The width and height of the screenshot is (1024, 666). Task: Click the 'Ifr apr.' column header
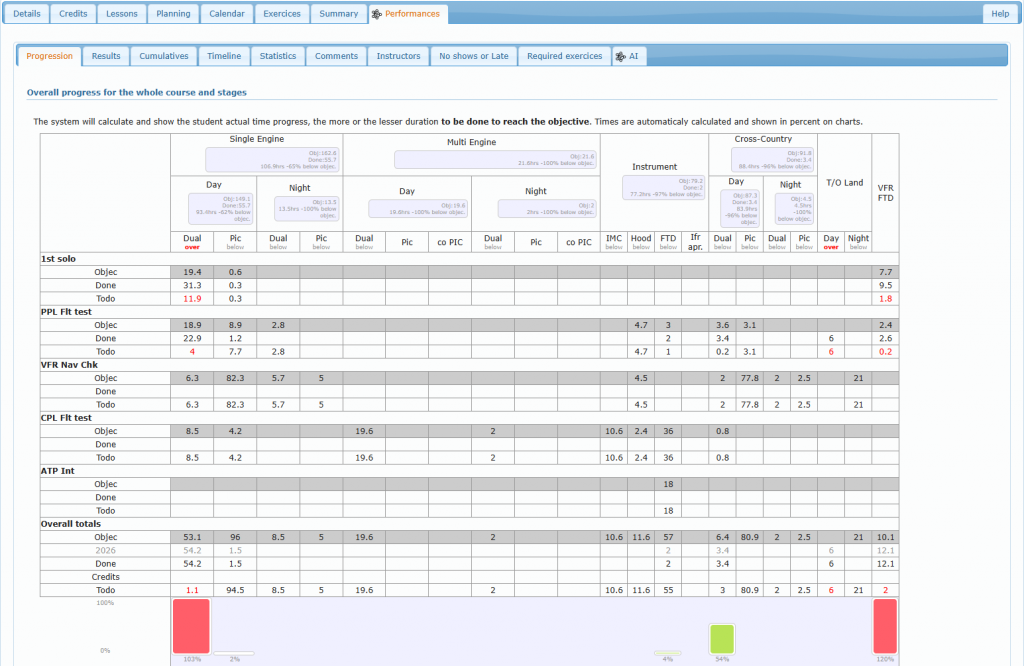click(x=695, y=242)
